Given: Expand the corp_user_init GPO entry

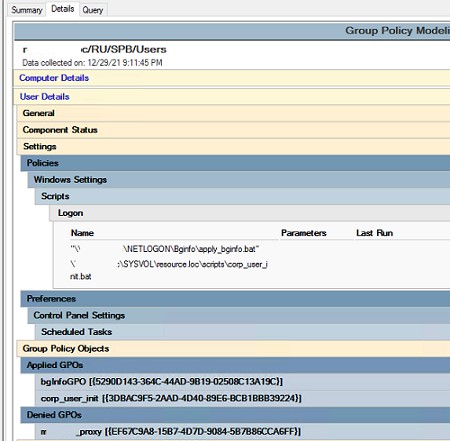Looking at the screenshot, I should coord(171,398).
